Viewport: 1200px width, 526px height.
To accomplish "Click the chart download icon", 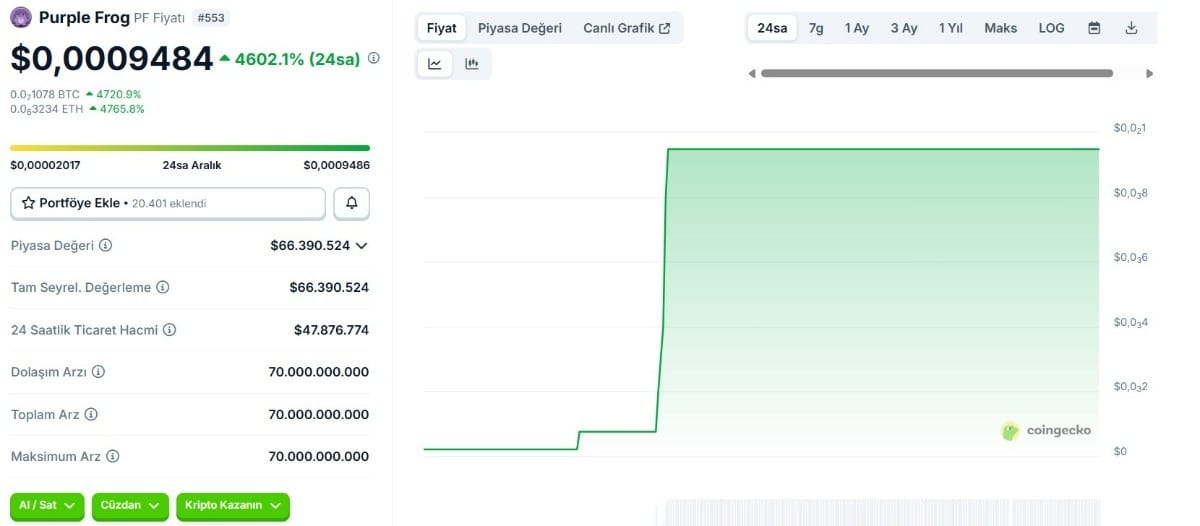I will coord(1132,28).
